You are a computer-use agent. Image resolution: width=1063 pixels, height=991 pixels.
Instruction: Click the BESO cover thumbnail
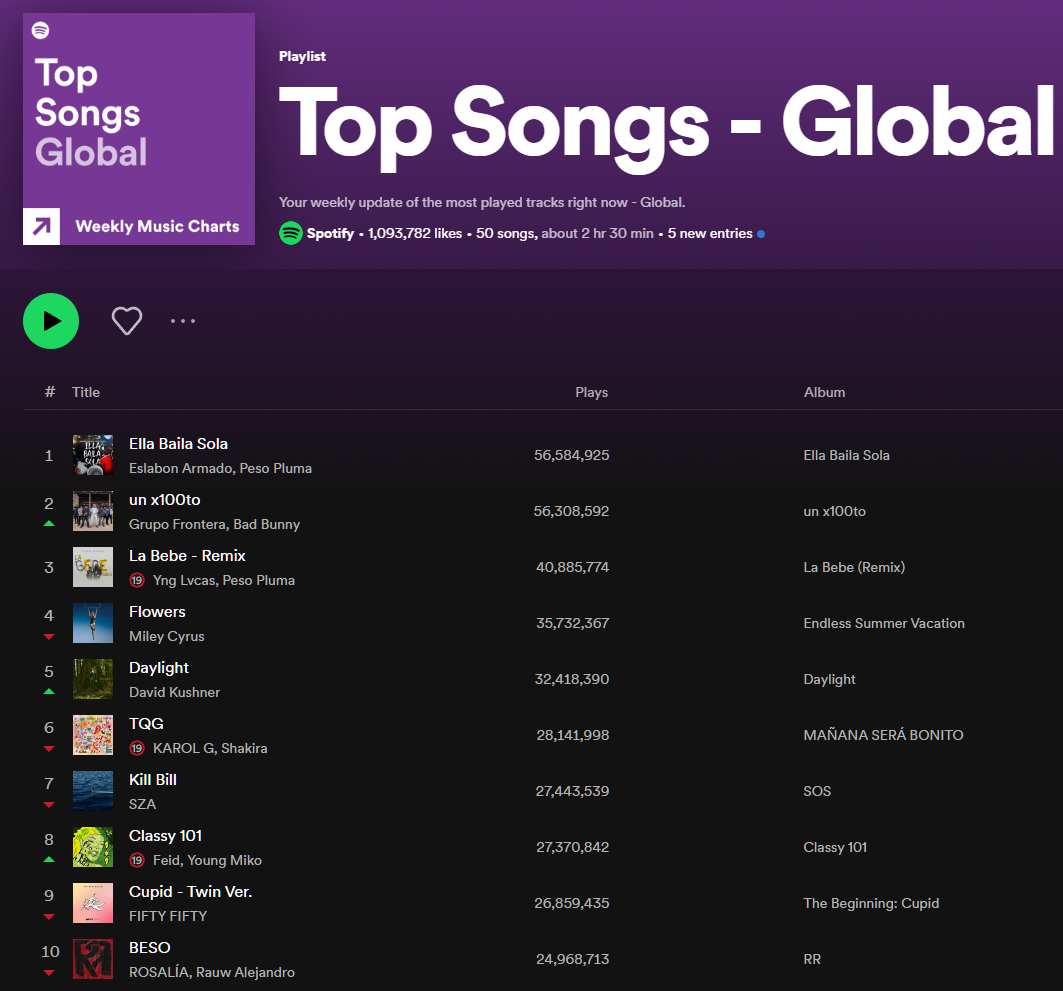[x=93, y=959]
